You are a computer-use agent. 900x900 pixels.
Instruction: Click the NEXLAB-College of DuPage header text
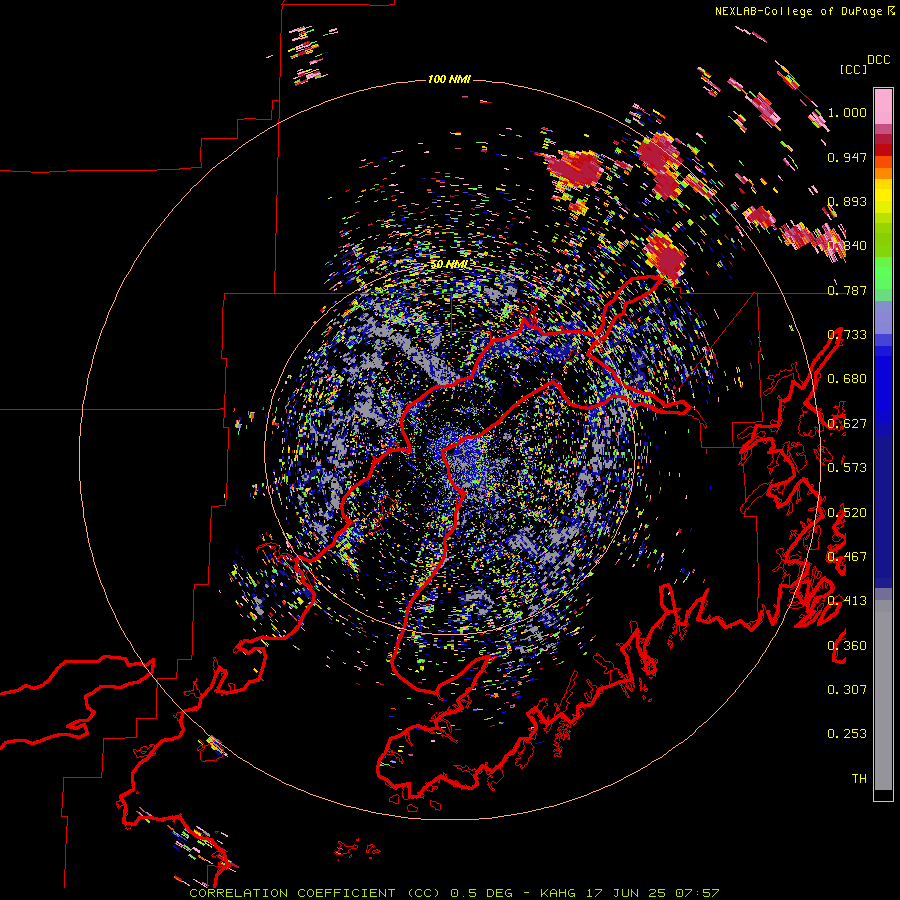798,11
